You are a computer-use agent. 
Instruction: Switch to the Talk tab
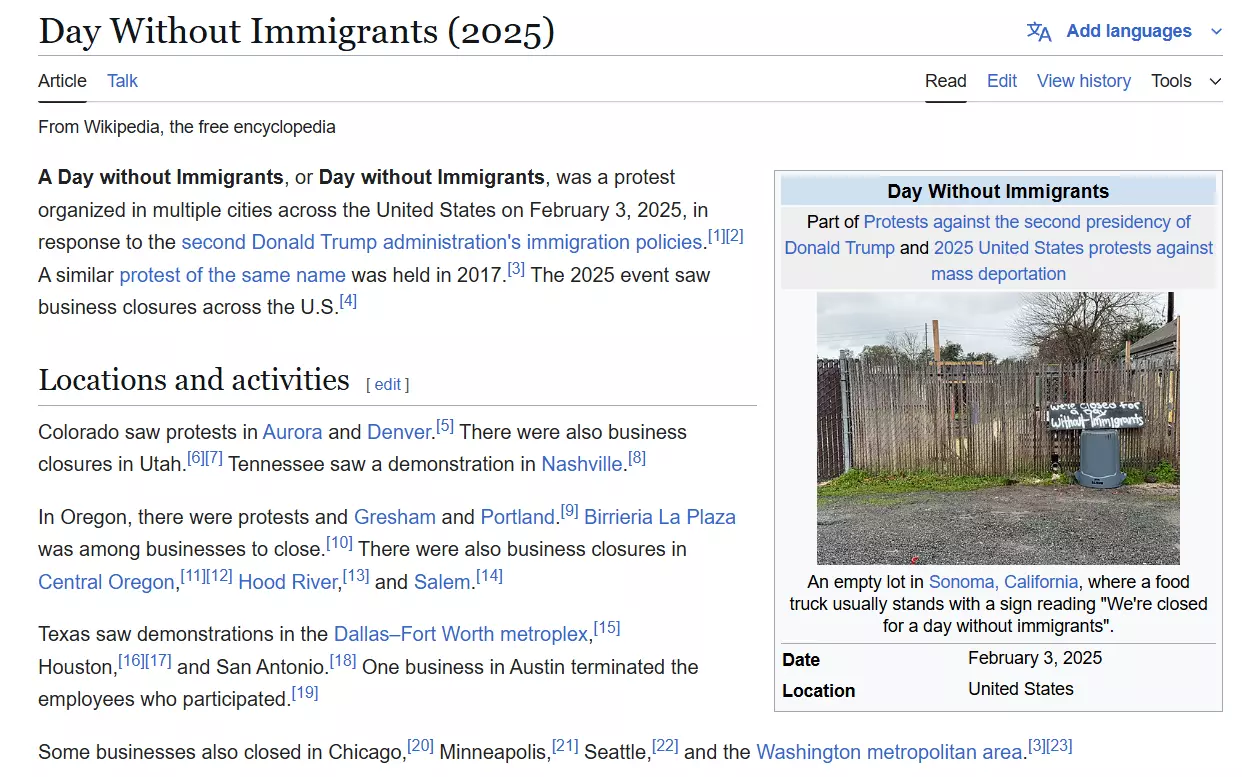(x=123, y=81)
